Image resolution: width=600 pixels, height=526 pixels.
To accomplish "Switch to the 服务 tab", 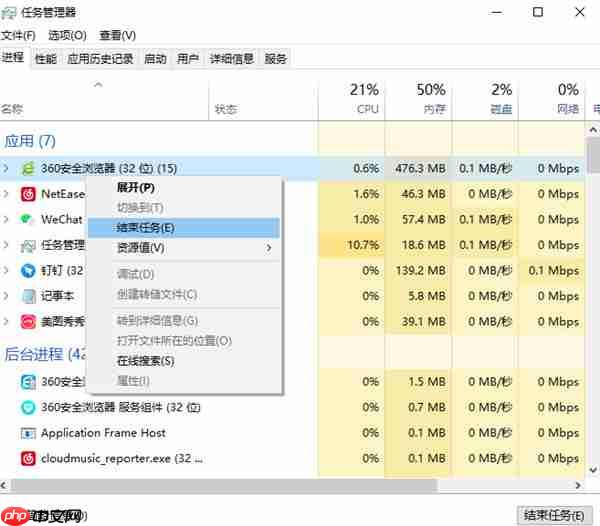I will pyautogui.click(x=276, y=59).
